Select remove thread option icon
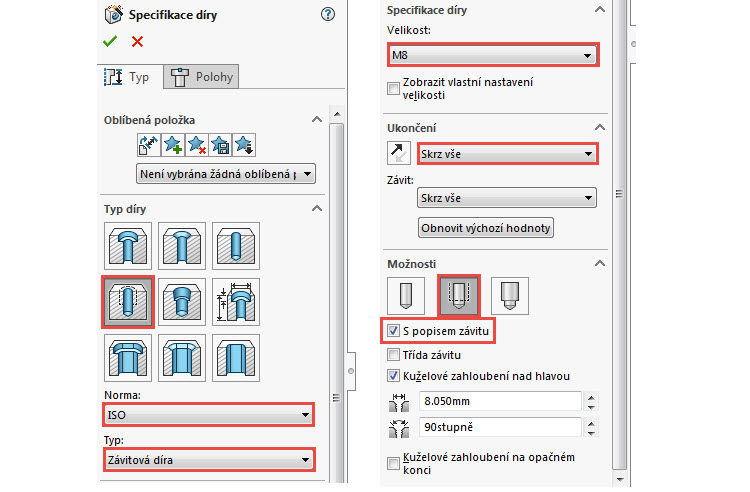The image size is (750, 492). (510, 295)
